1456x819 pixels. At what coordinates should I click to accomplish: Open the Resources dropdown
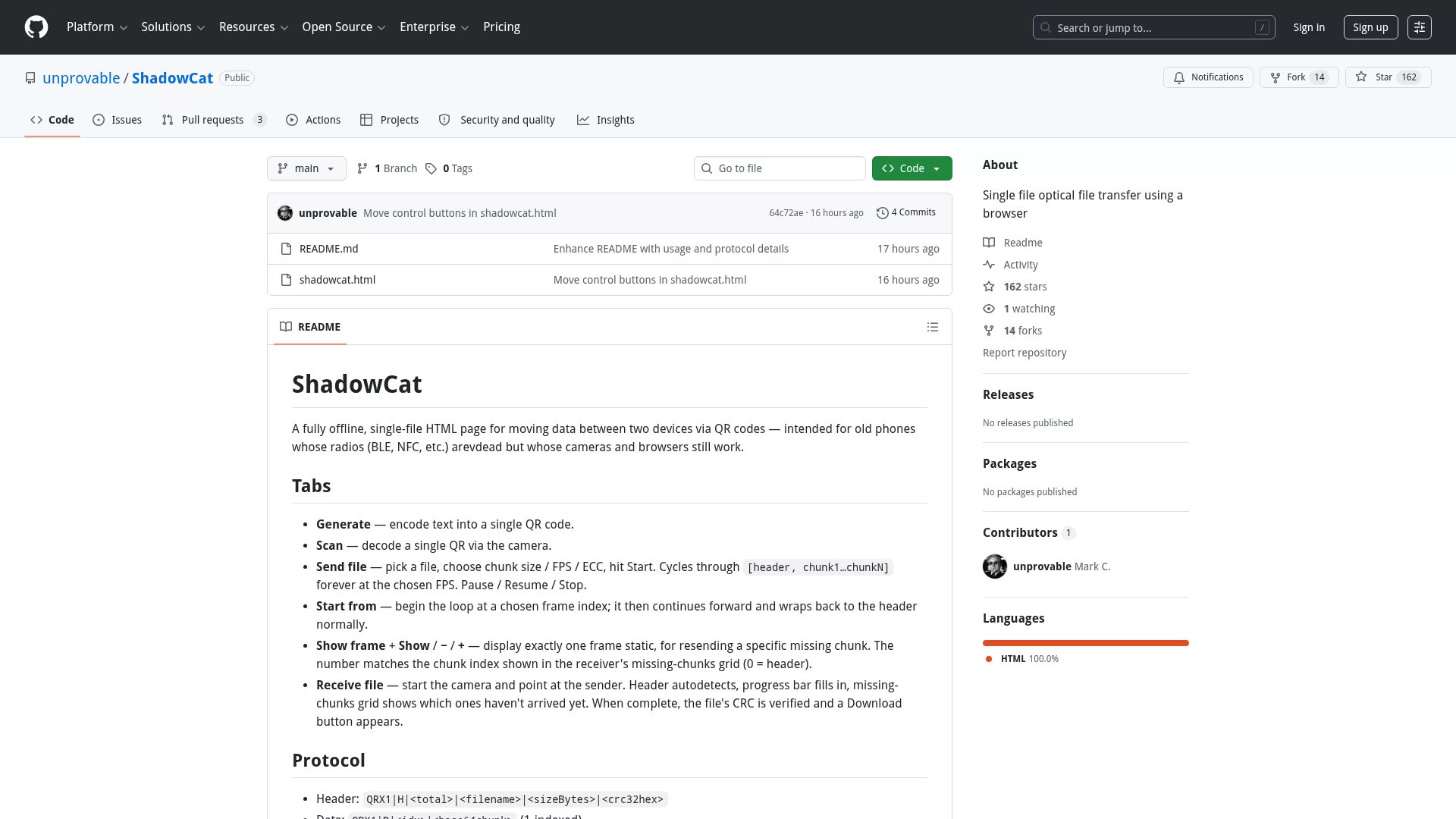pos(253,27)
